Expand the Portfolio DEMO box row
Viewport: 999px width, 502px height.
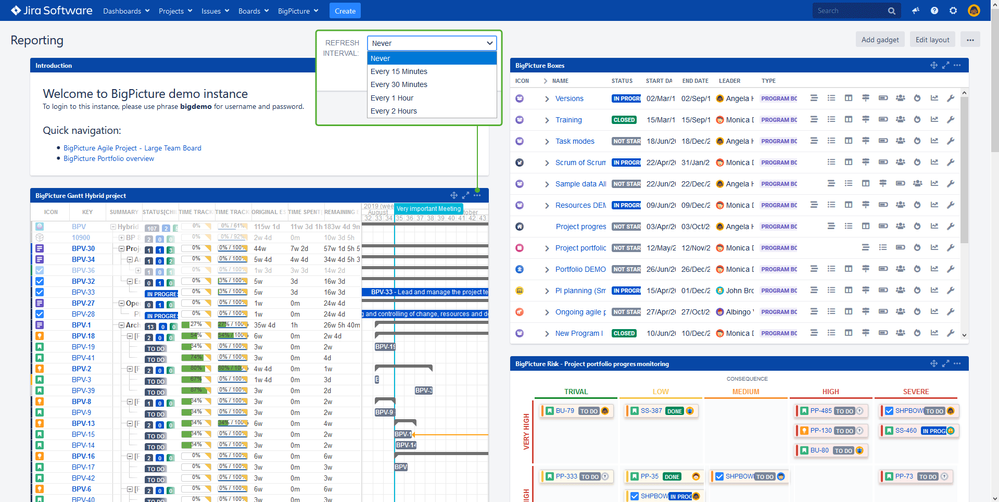tap(546, 269)
